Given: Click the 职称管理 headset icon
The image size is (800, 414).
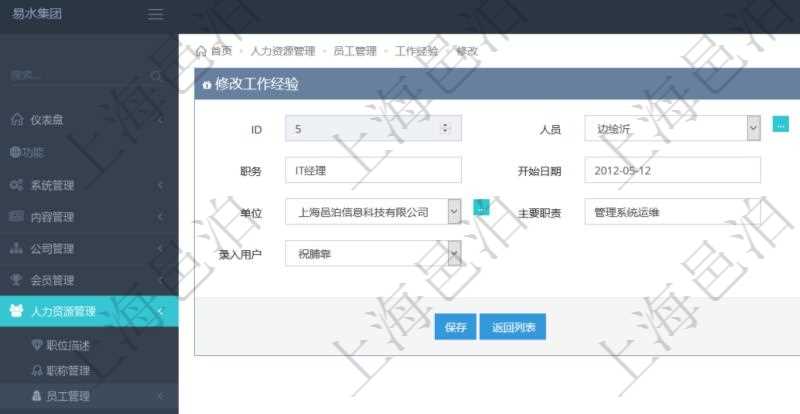Looking at the screenshot, I should 37,371.
